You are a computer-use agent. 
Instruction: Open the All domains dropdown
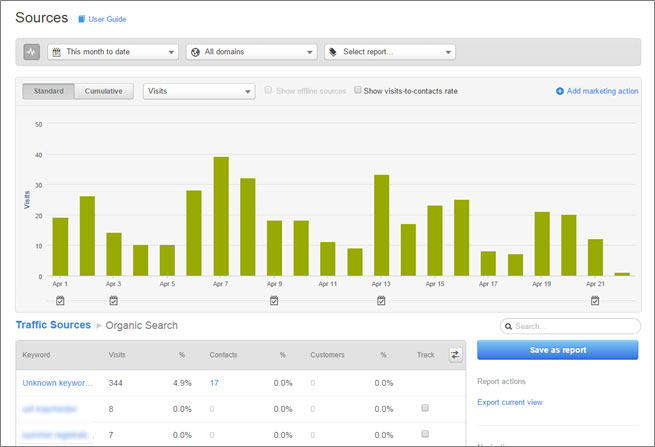coord(251,52)
